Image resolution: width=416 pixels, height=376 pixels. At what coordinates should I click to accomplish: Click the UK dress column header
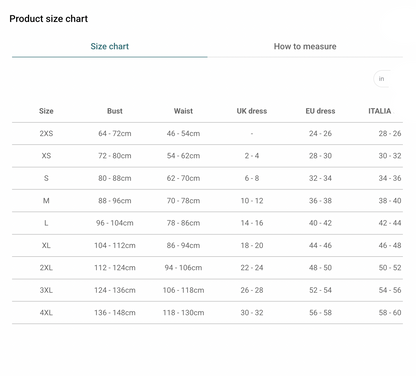[x=252, y=111]
